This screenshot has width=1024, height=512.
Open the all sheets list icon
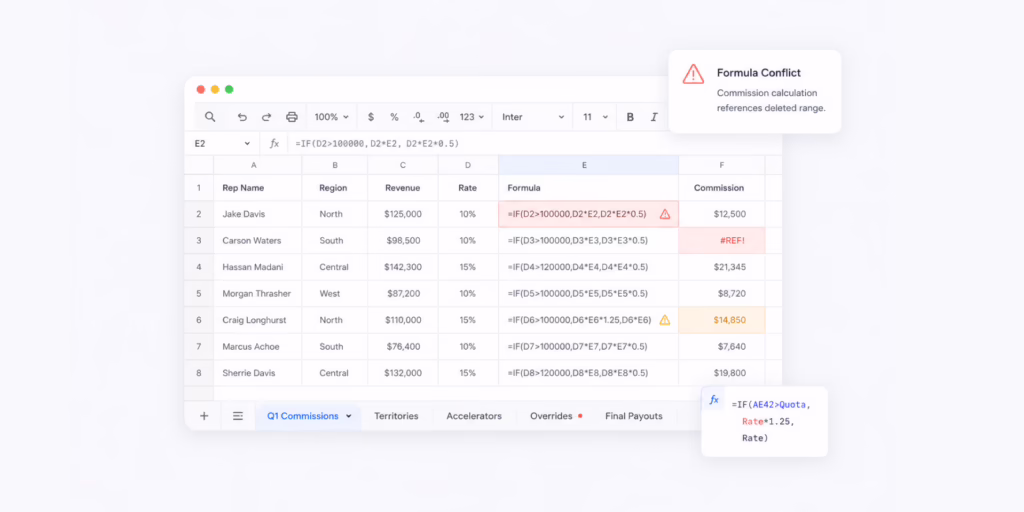click(x=238, y=416)
